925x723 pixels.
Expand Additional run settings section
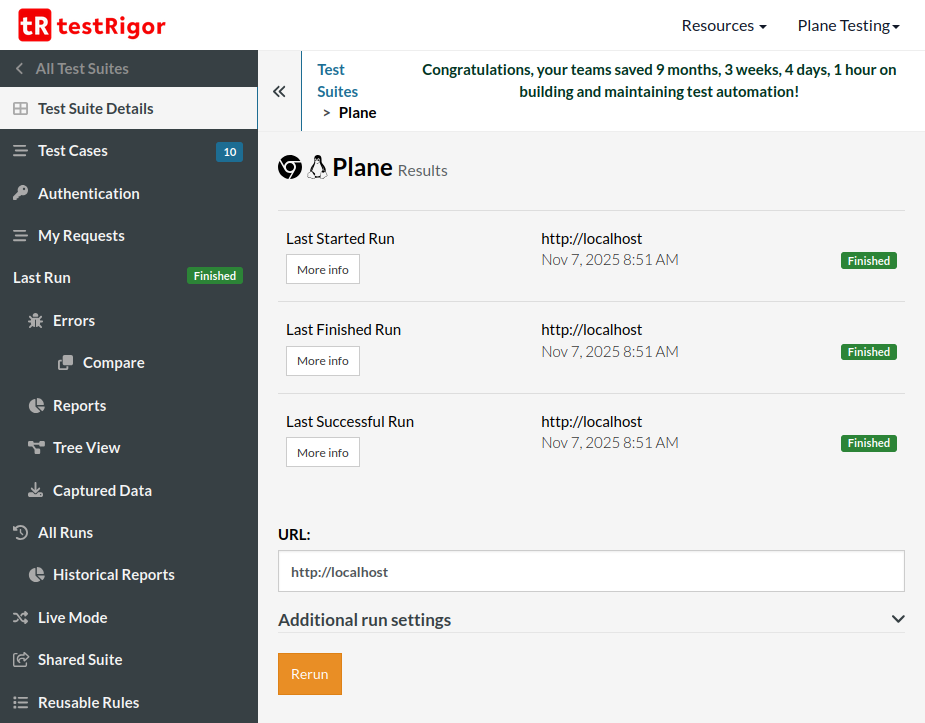[591, 620]
